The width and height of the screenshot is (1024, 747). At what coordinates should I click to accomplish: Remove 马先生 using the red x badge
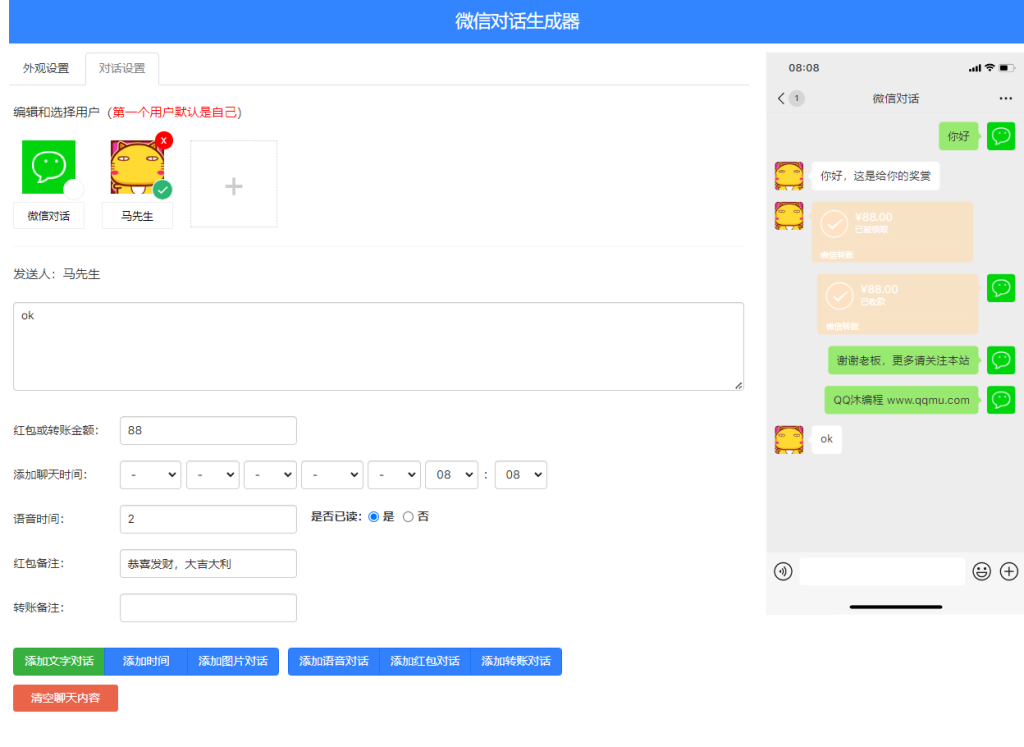point(162,141)
